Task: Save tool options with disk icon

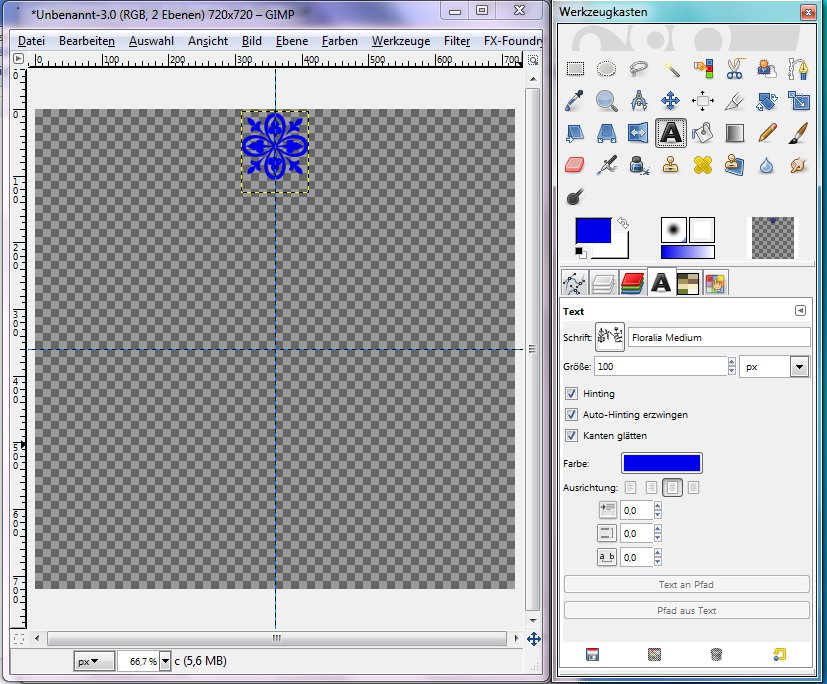Action: pos(592,654)
